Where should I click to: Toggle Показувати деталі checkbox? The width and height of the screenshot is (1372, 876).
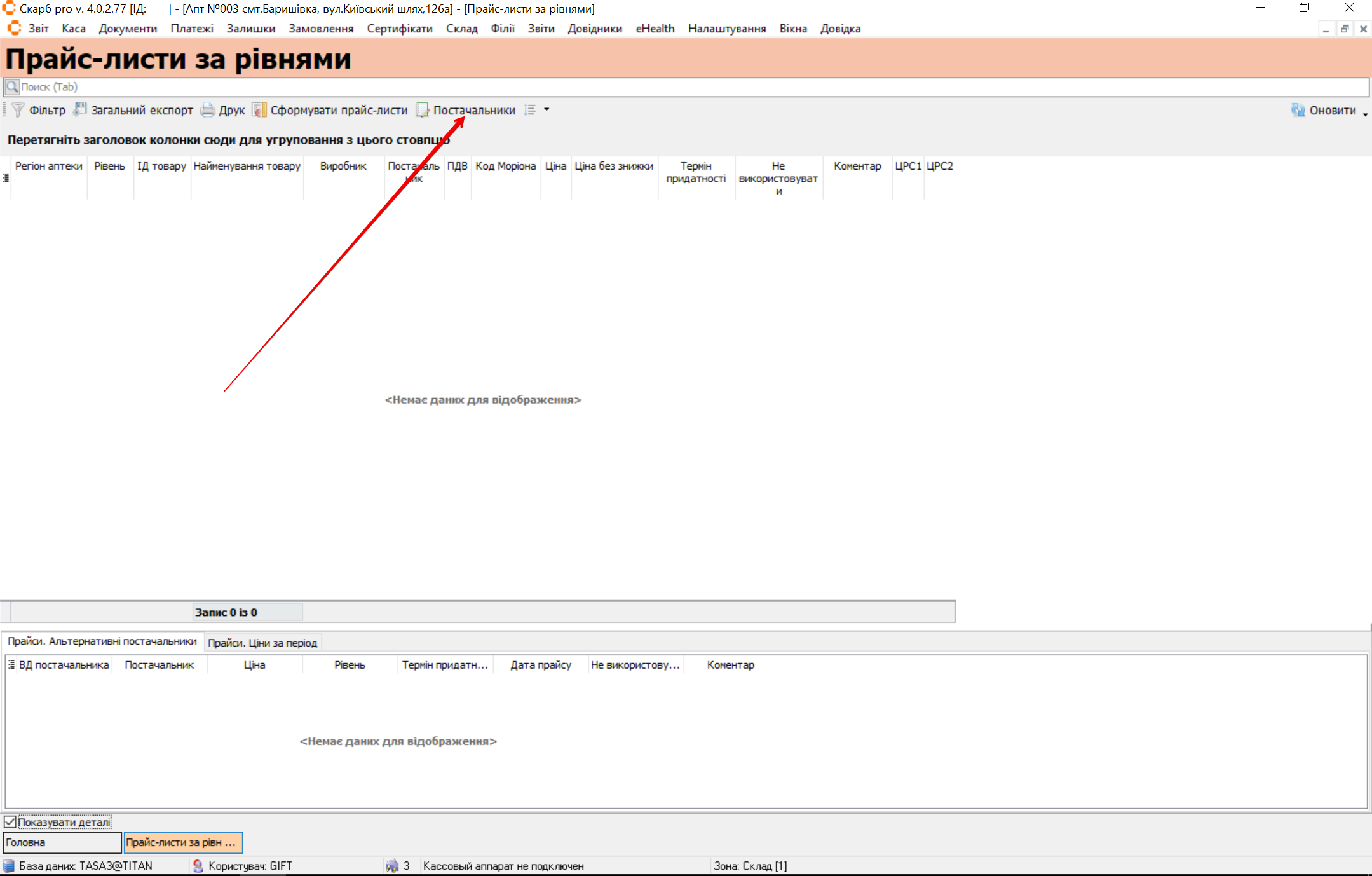10,821
